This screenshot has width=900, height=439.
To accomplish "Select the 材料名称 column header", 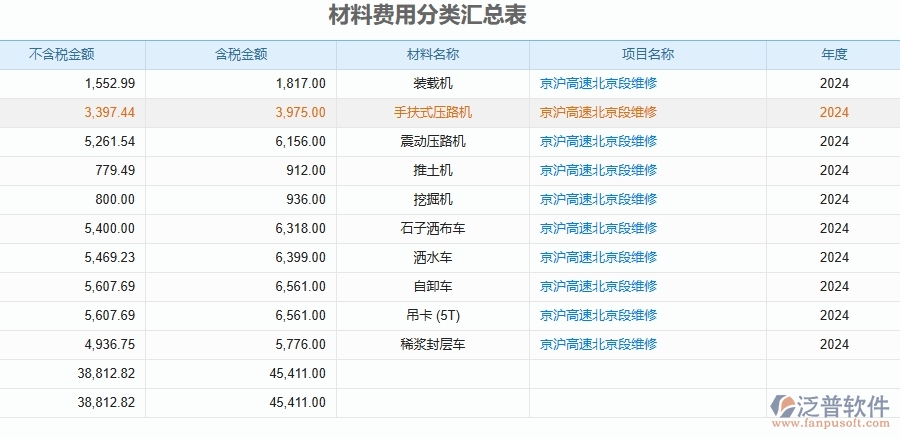I will [x=432, y=55].
